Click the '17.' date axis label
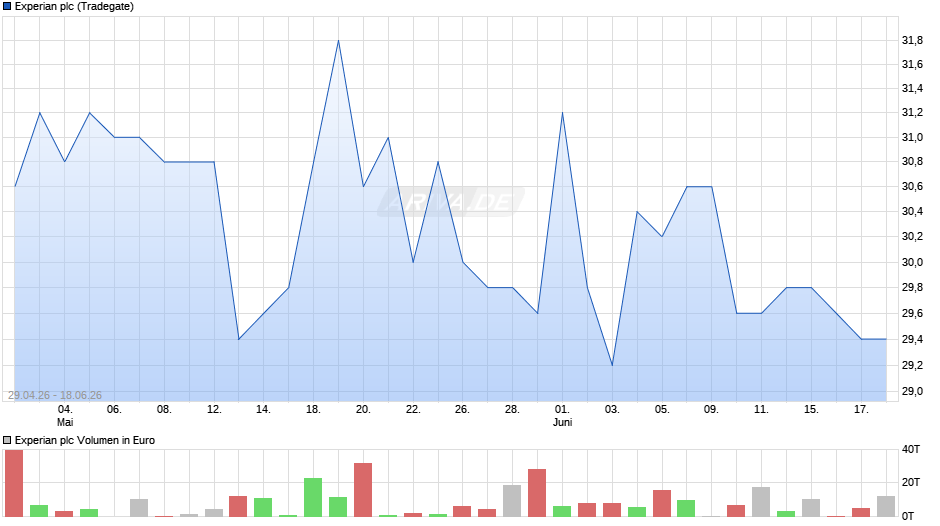Image resolution: width=940 pixels, height=526 pixels. (861, 409)
